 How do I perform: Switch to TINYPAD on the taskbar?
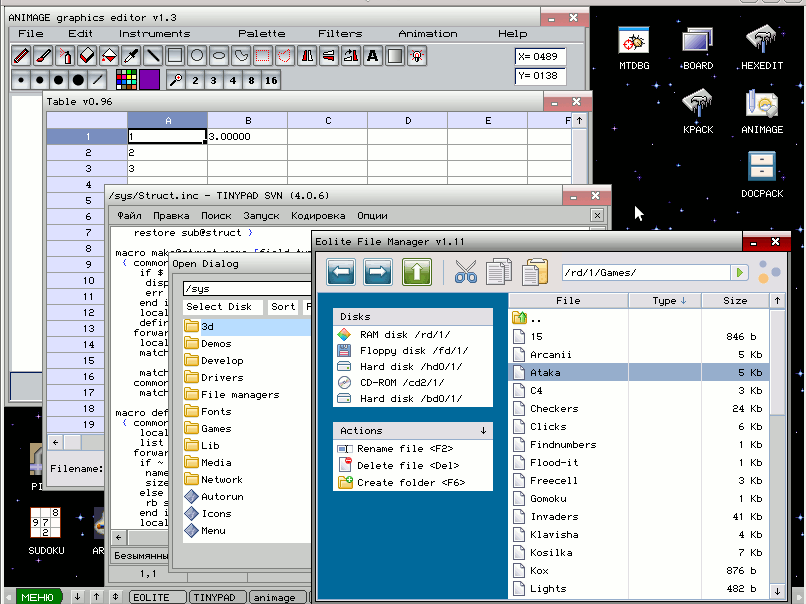[218, 597]
